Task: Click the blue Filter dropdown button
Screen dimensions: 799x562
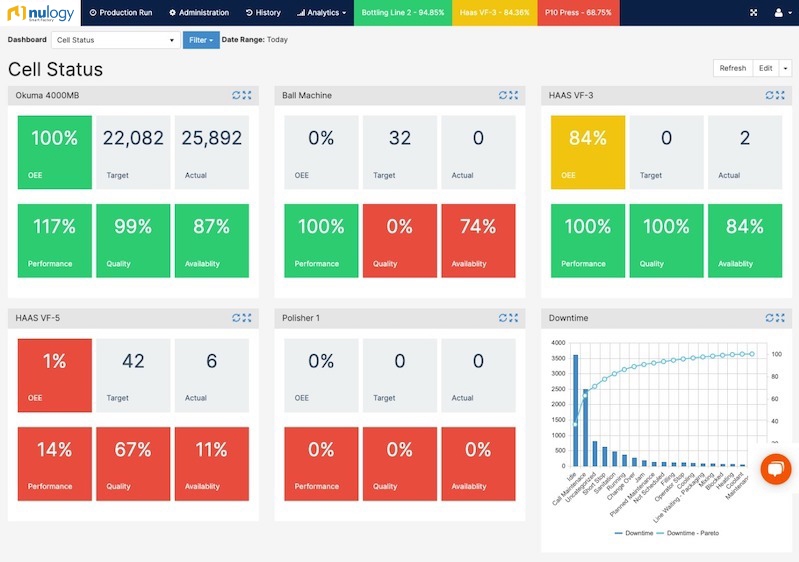Action: (x=201, y=40)
